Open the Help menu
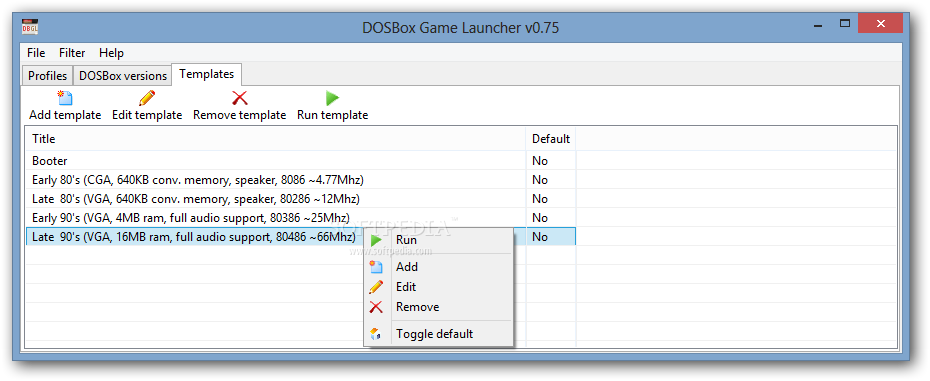This screenshot has height=381, width=930. pos(111,53)
